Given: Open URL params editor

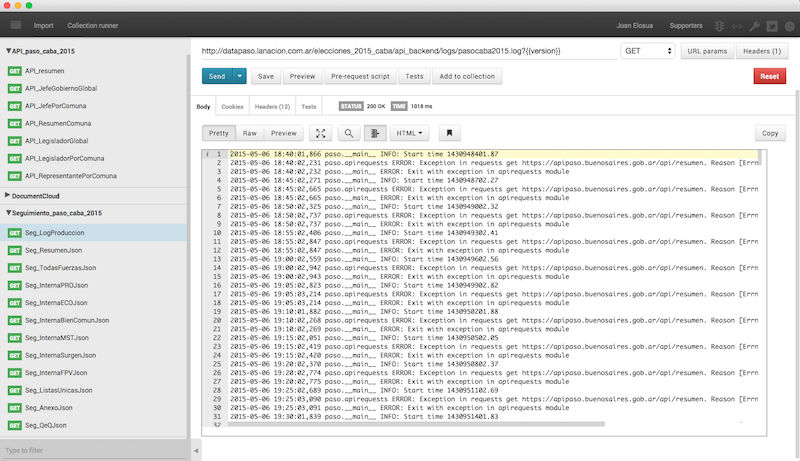Looking at the screenshot, I should pos(707,51).
